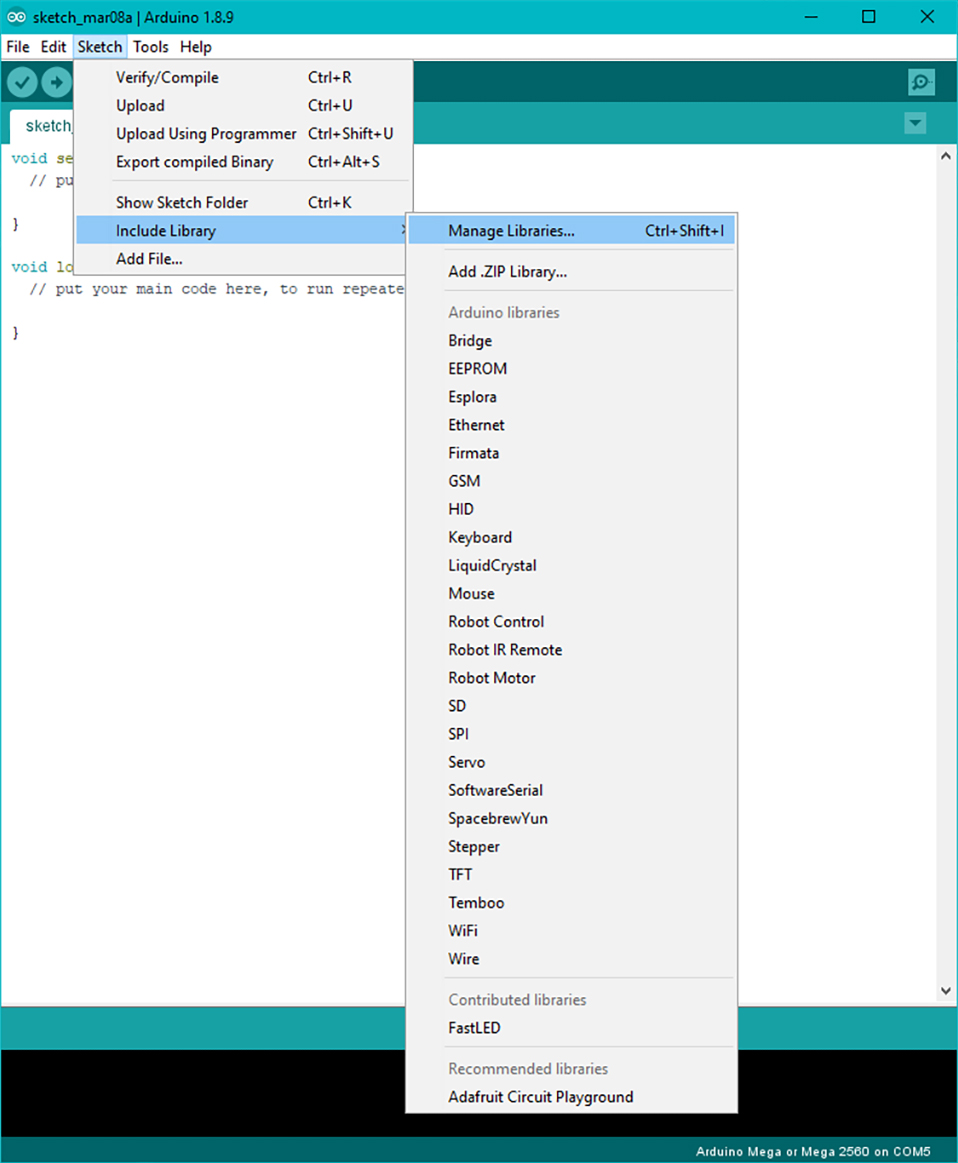
Task: Click the Verify/Compile checkmark toolbar icon
Action: [21, 82]
